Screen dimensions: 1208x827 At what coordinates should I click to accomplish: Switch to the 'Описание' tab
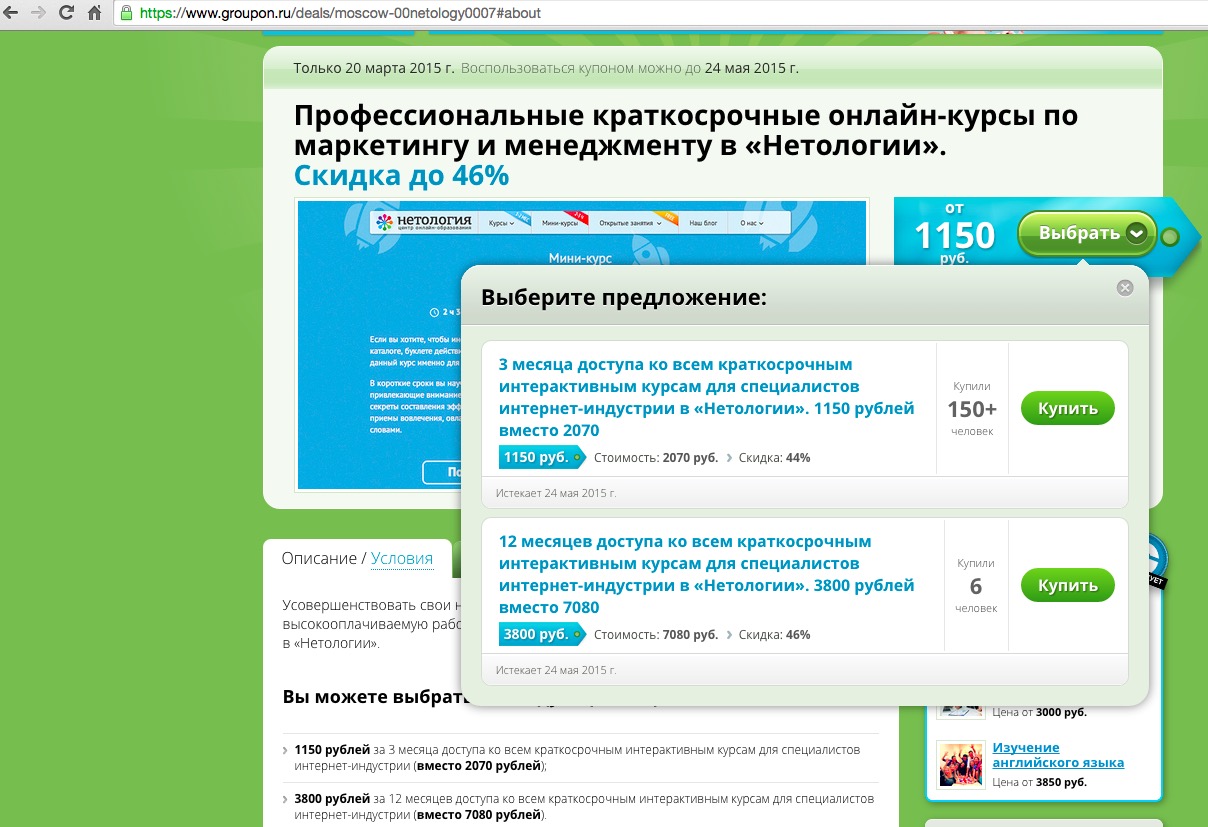(x=319, y=558)
